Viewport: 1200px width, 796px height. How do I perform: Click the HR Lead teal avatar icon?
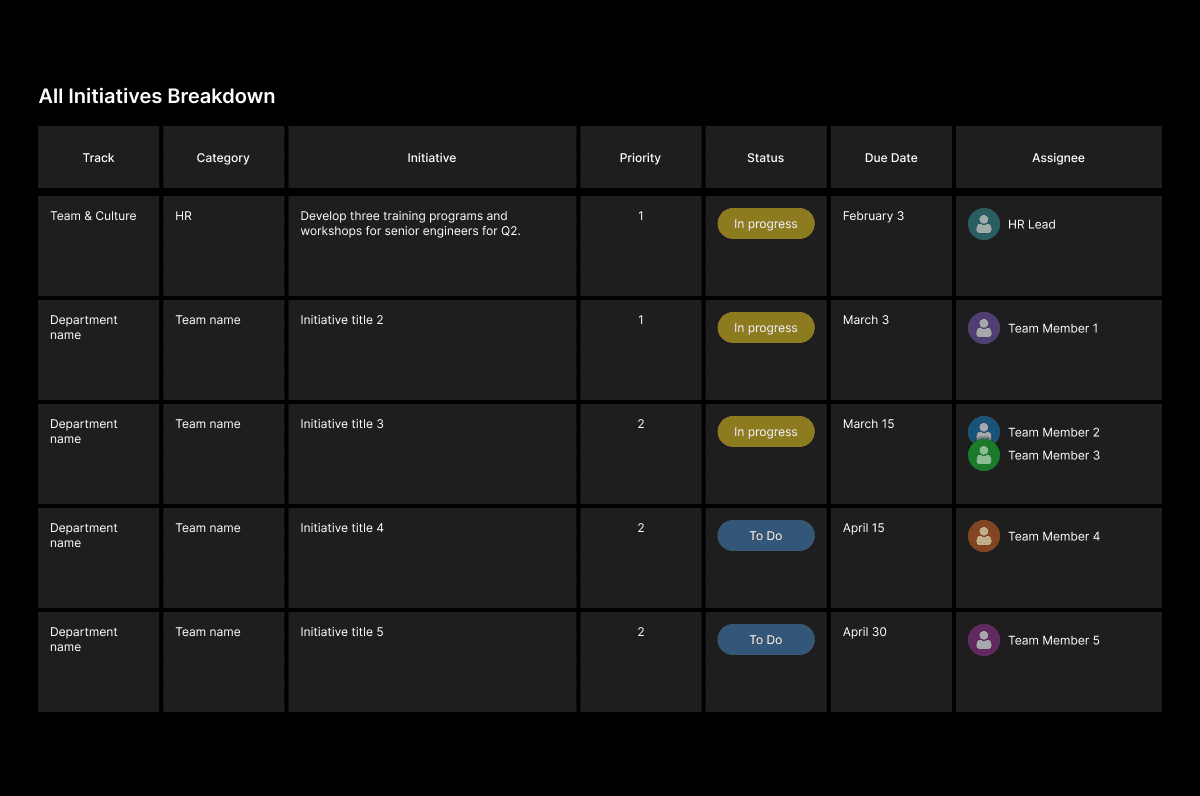984,224
